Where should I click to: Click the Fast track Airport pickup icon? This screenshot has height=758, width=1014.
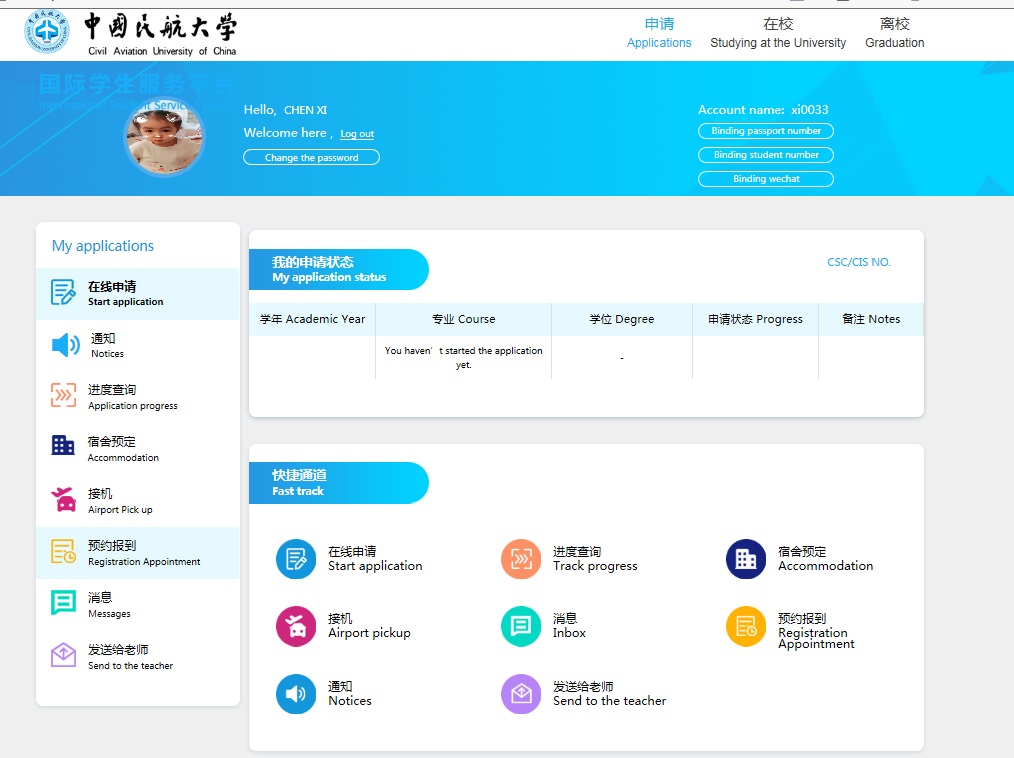click(295, 626)
